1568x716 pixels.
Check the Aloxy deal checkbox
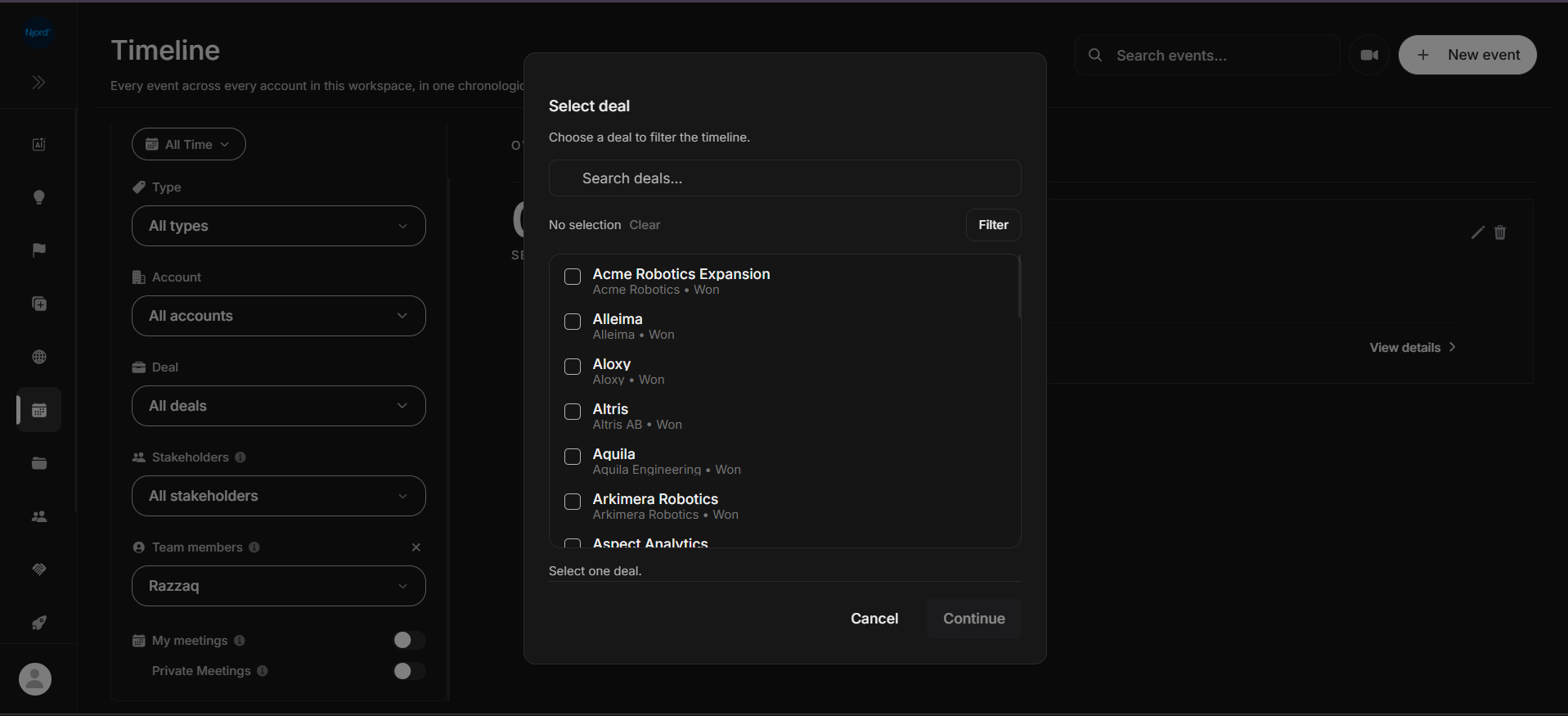tap(573, 367)
